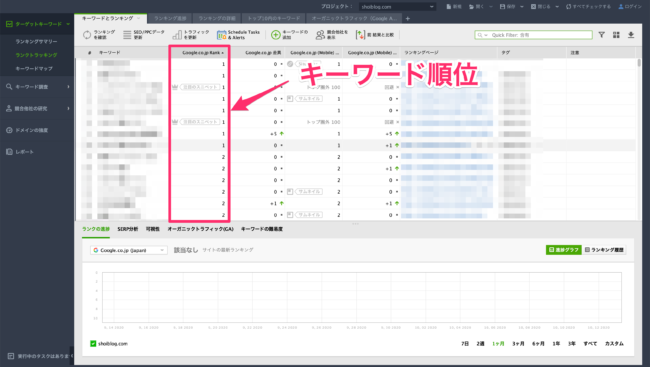Click the ランキングを確認 refresh icon
650x367 pixels.
pyautogui.click(x=87, y=35)
